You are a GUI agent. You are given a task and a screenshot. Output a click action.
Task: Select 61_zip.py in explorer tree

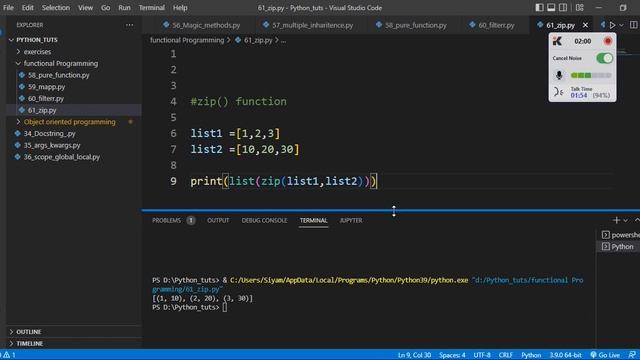pyautogui.click(x=42, y=110)
